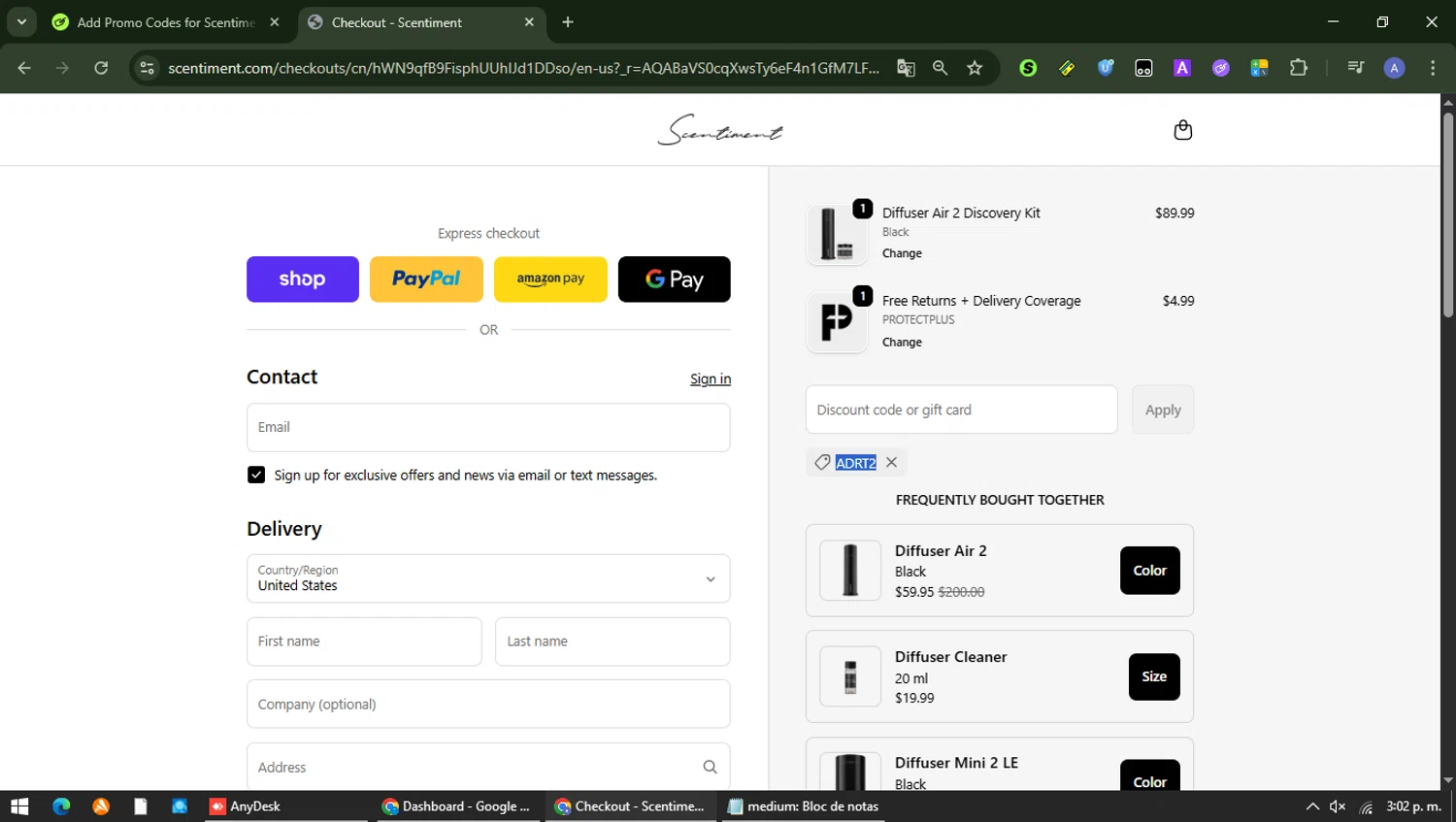Screen dimensions: 1456x822
Task: Choose Color for Diffuser Air 2
Action: [x=1150, y=571]
